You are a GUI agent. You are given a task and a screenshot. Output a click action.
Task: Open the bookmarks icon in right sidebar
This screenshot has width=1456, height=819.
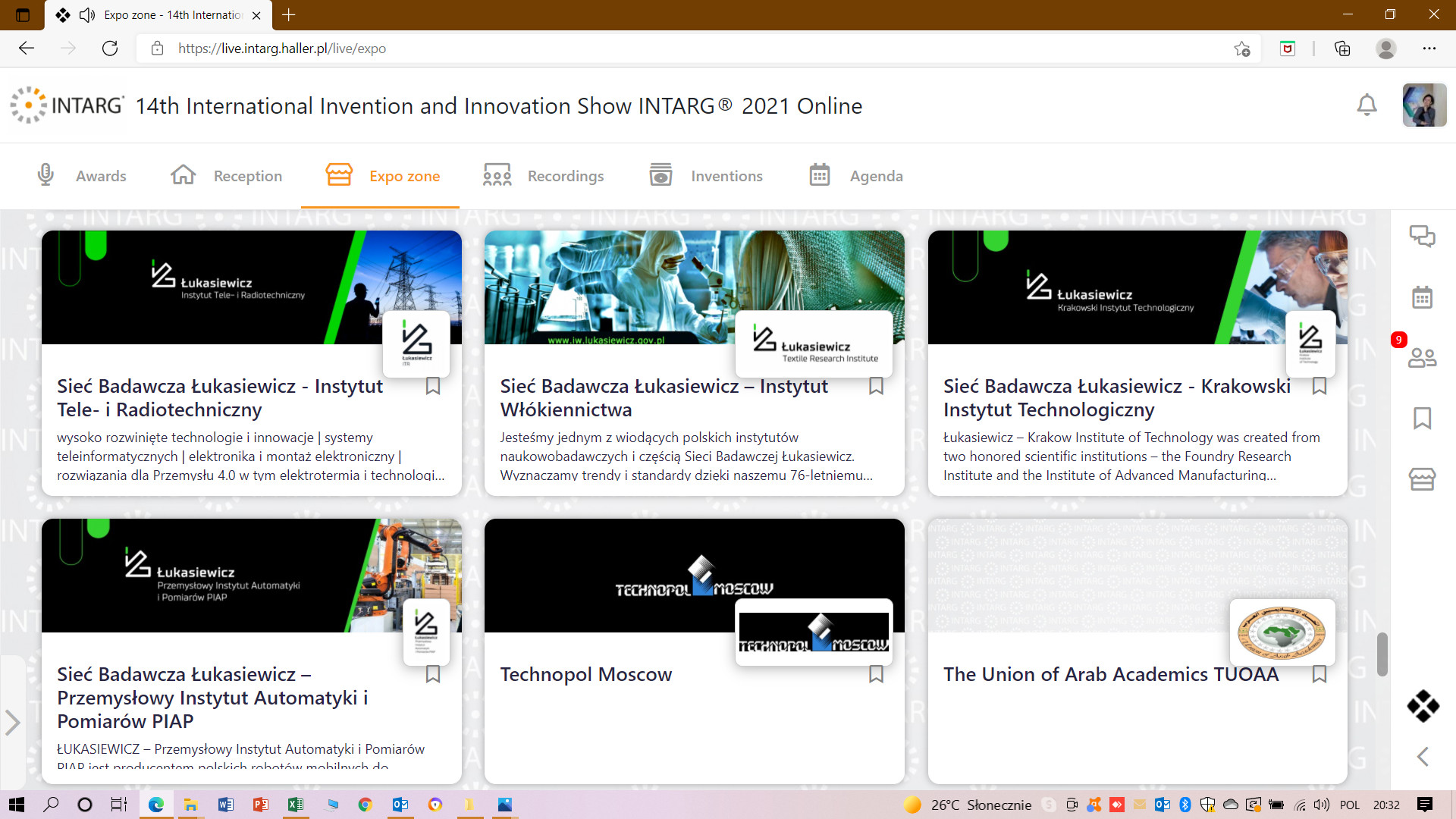[1422, 418]
